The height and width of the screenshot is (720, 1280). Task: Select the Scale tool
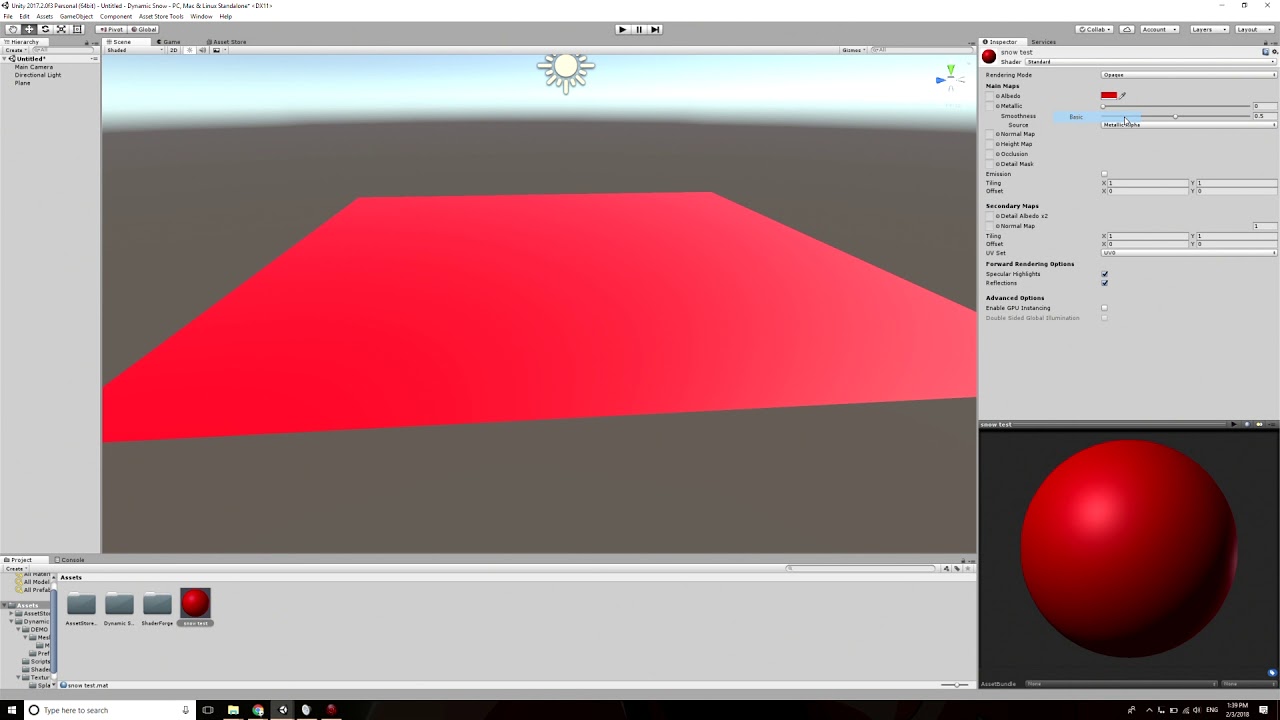click(61, 29)
